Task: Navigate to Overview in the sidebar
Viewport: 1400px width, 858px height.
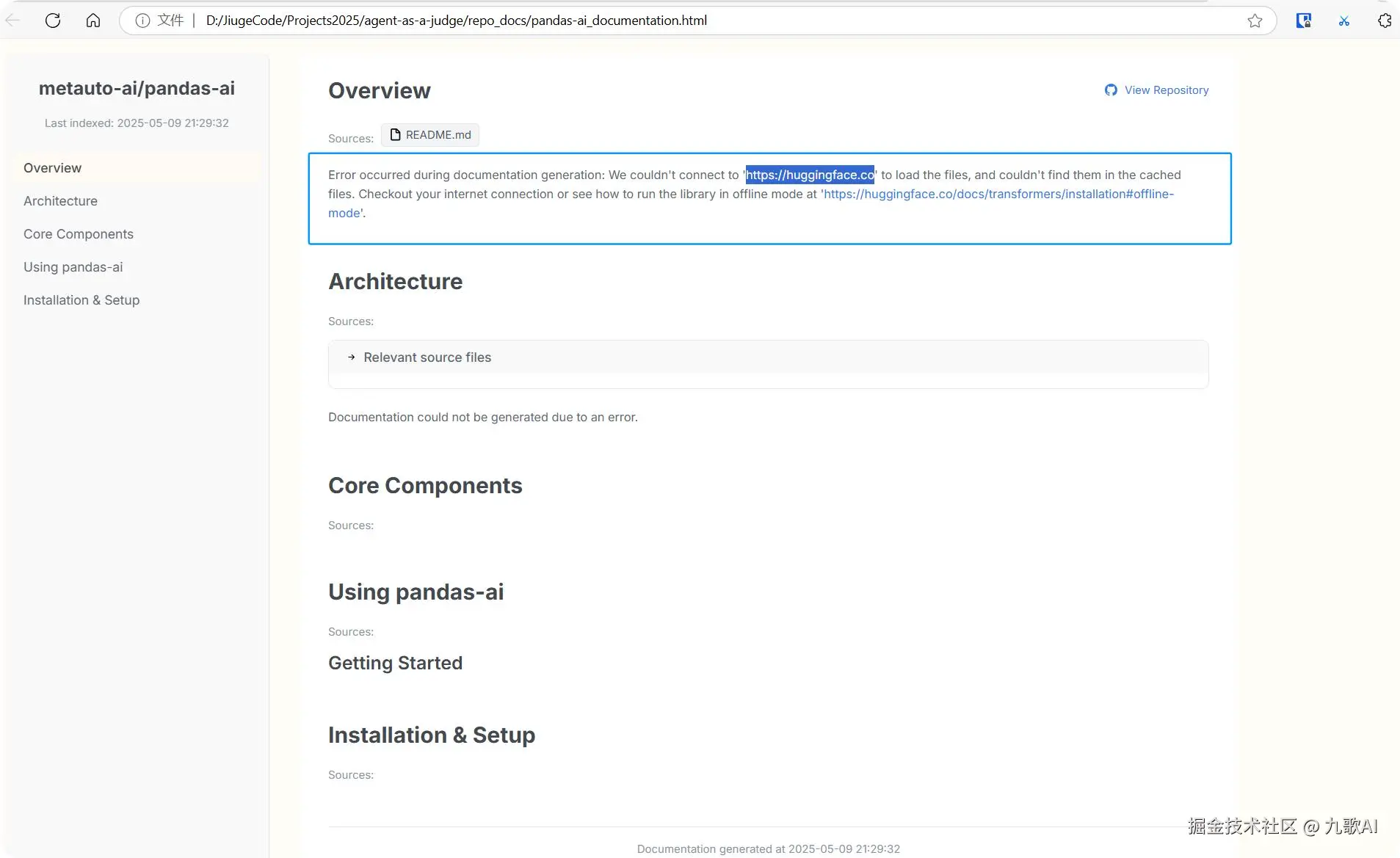Action: tap(136, 168)
